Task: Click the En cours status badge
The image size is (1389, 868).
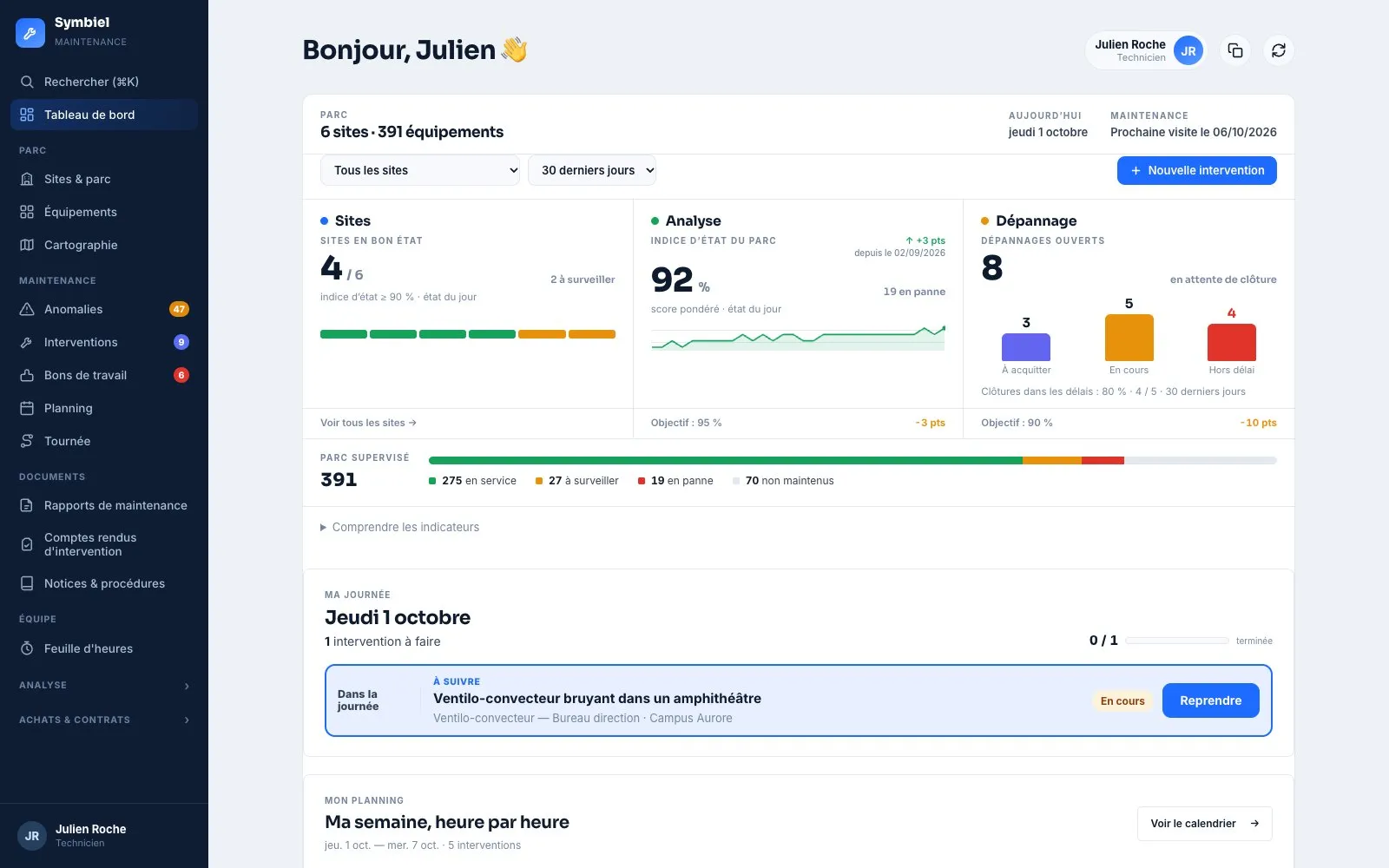Action: click(x=1122, y=701)
